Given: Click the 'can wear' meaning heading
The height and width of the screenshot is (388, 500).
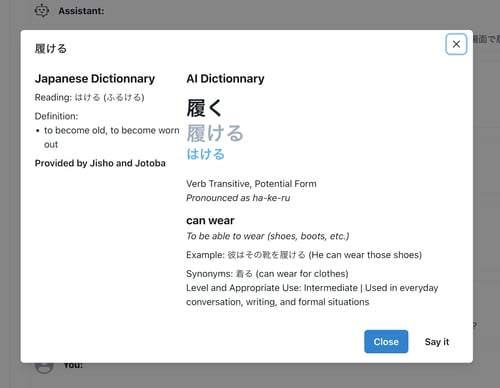Looking at the screenshot, I should click(210, 220).
